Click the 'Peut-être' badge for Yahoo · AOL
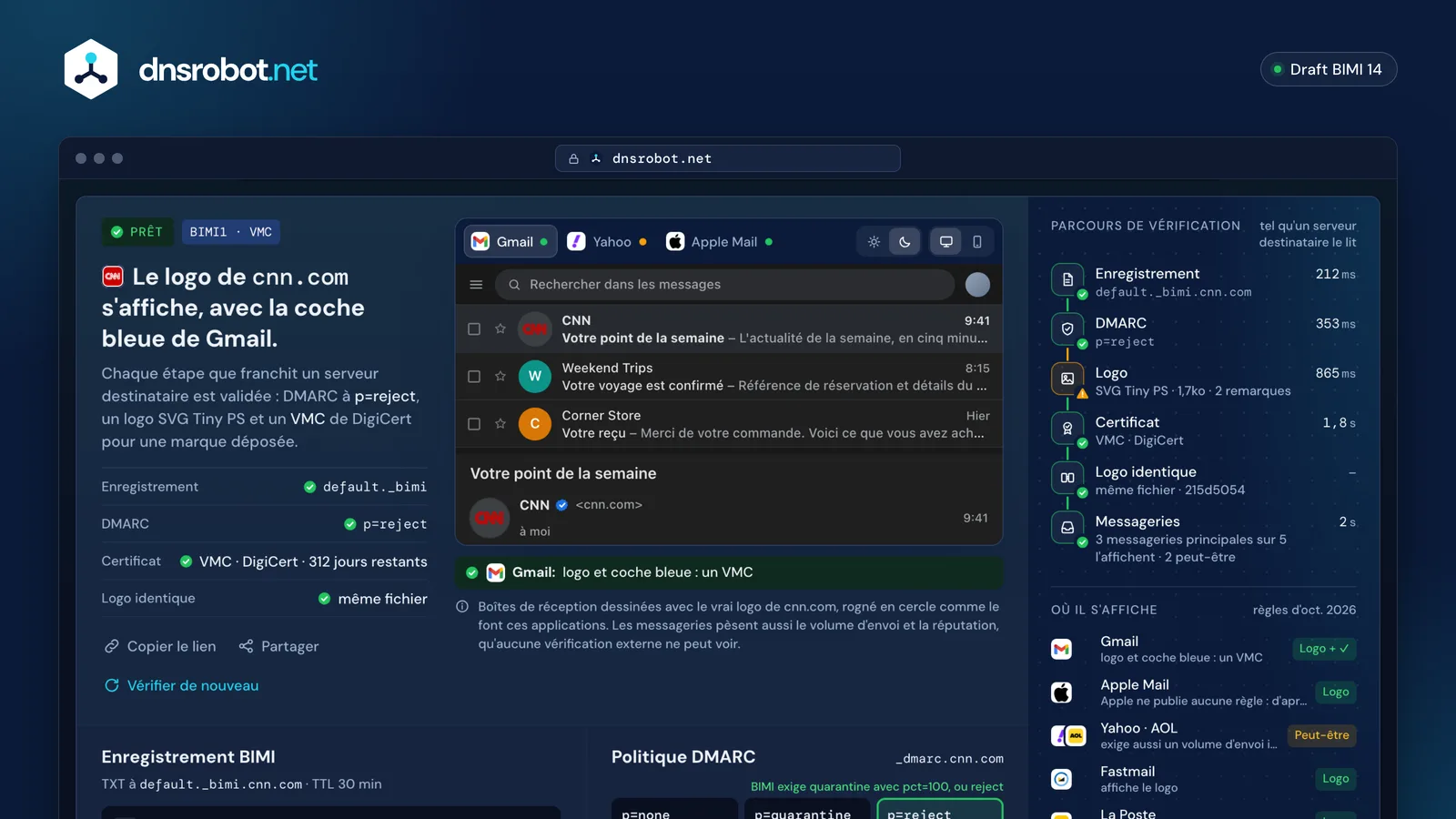 point(1321,735)
